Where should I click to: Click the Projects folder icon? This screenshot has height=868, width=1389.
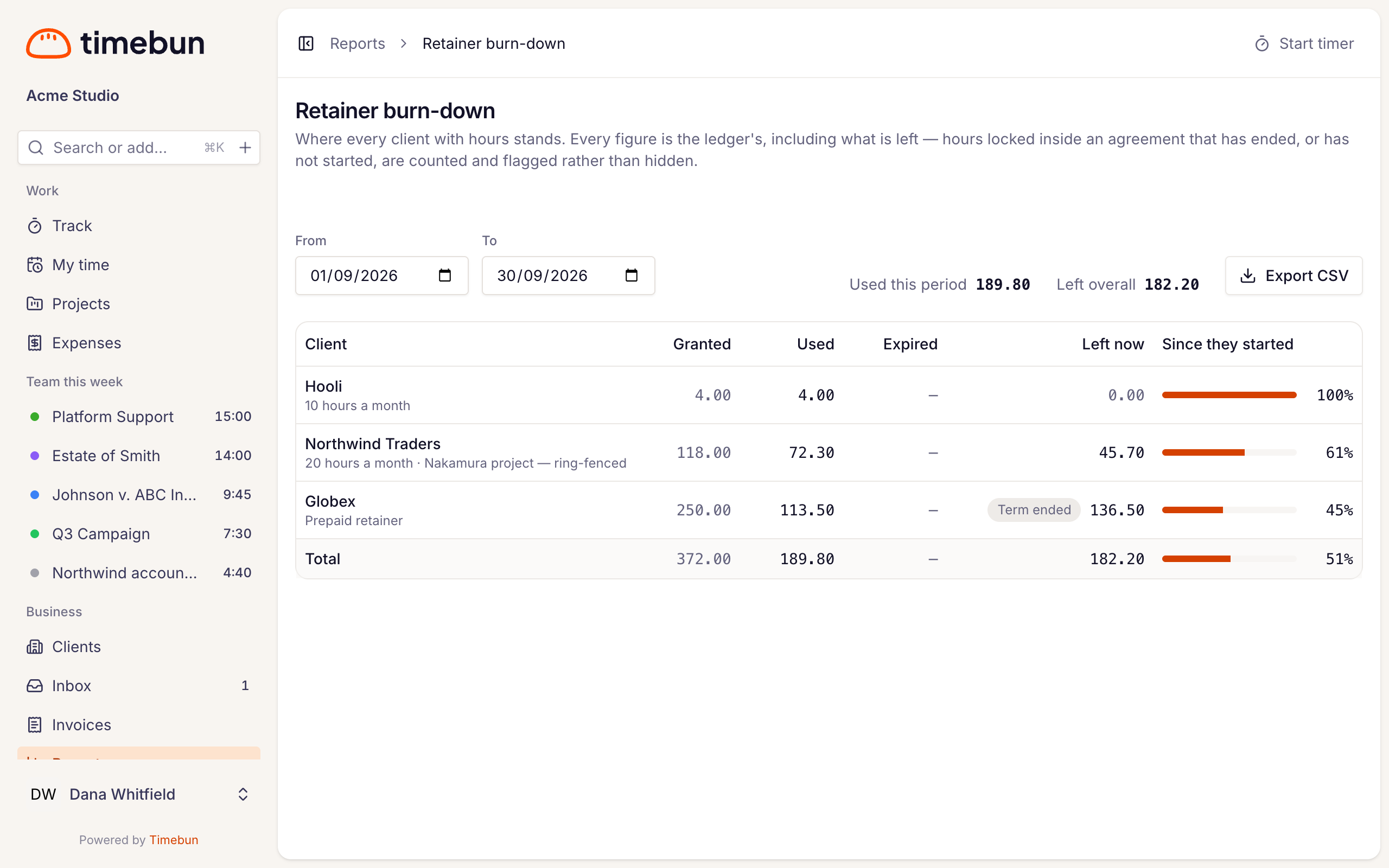(x=34, y=304)
